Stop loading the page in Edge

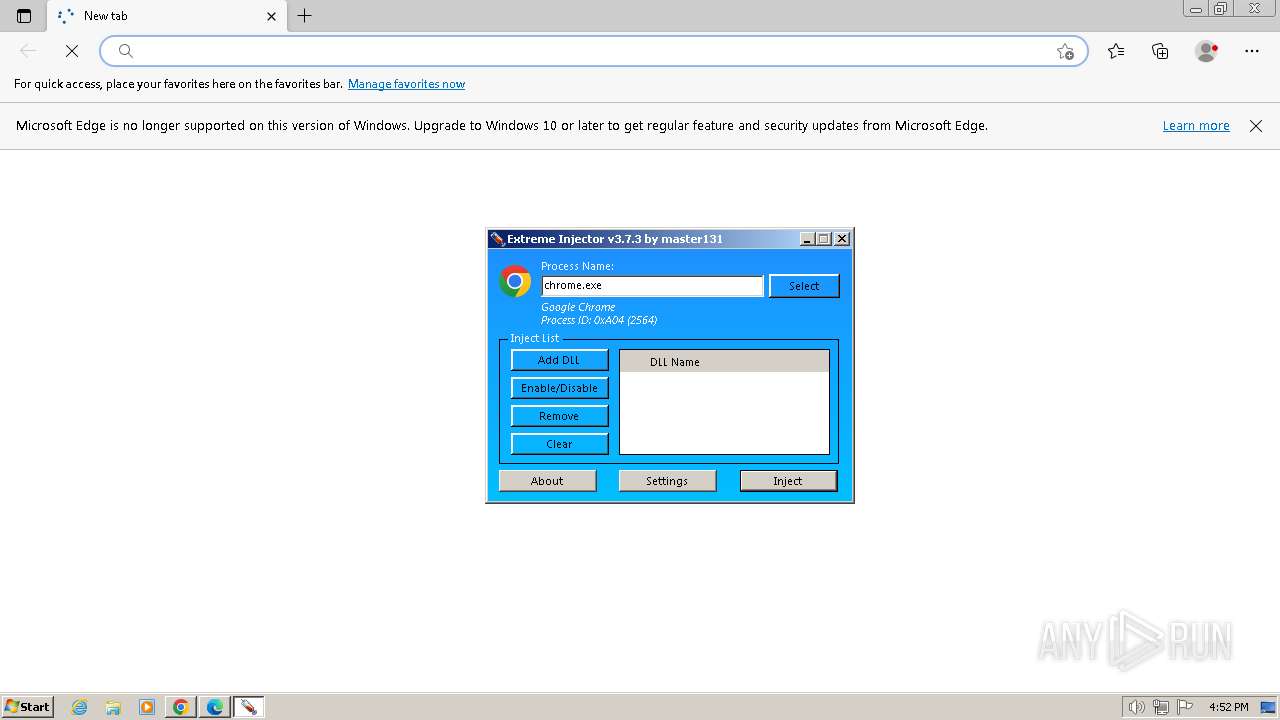72,51
